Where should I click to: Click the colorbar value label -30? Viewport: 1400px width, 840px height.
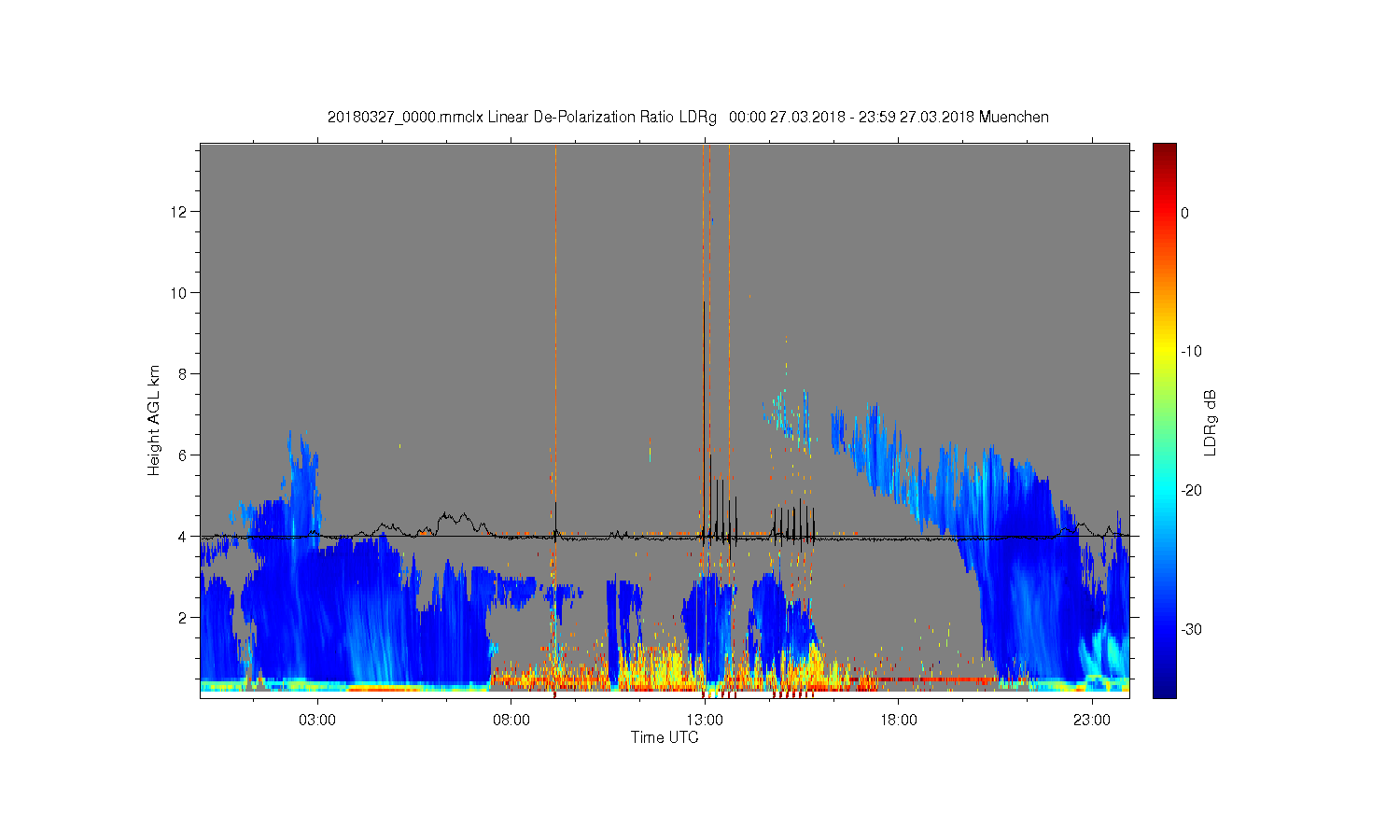pyautogui.click(x=1191, y=630)
